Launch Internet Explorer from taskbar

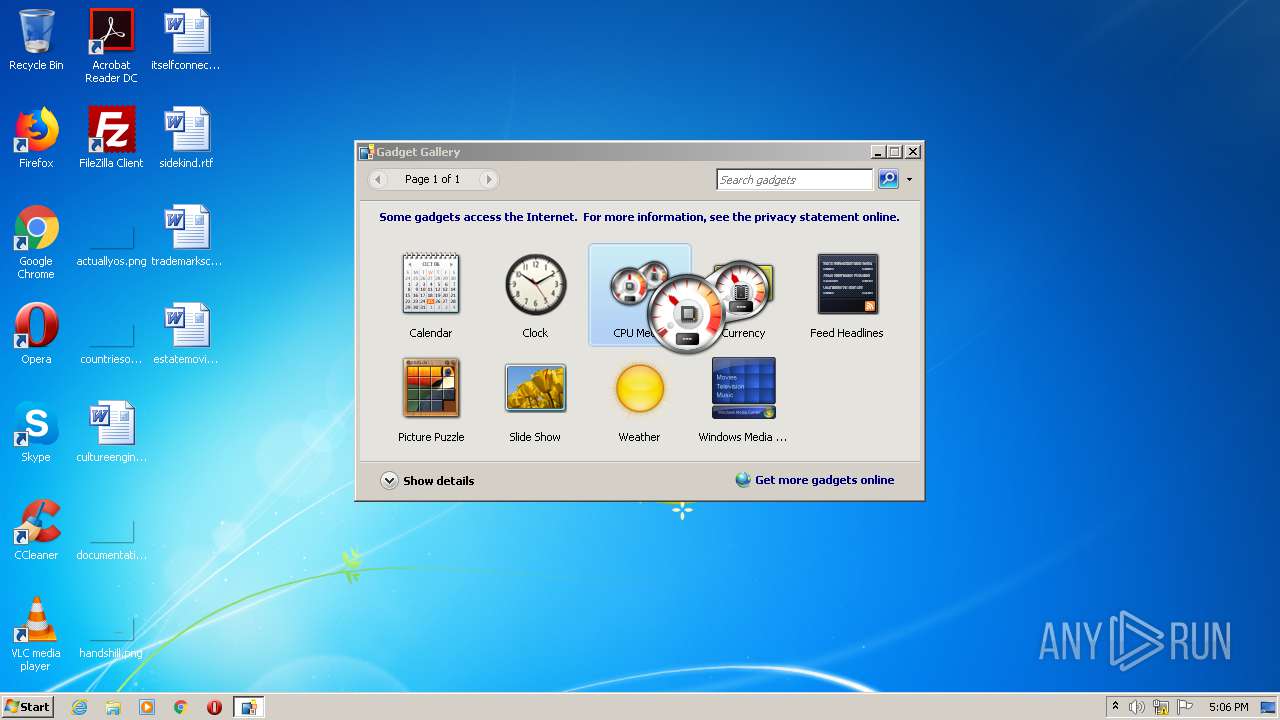coord(79,707)
